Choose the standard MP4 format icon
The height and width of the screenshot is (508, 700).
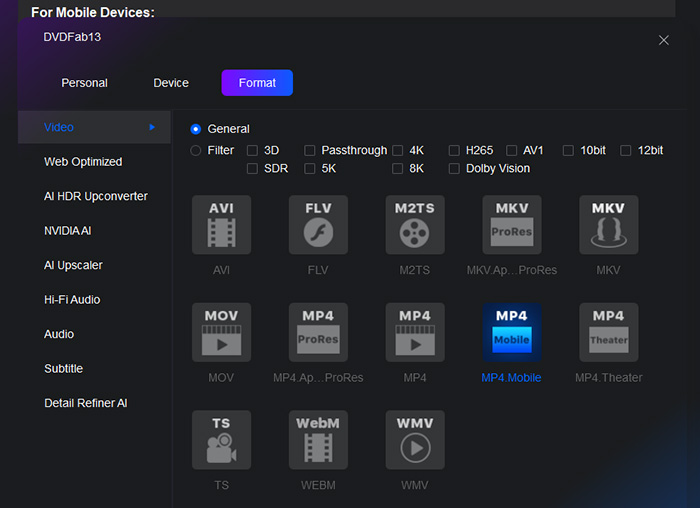point(415,332)
